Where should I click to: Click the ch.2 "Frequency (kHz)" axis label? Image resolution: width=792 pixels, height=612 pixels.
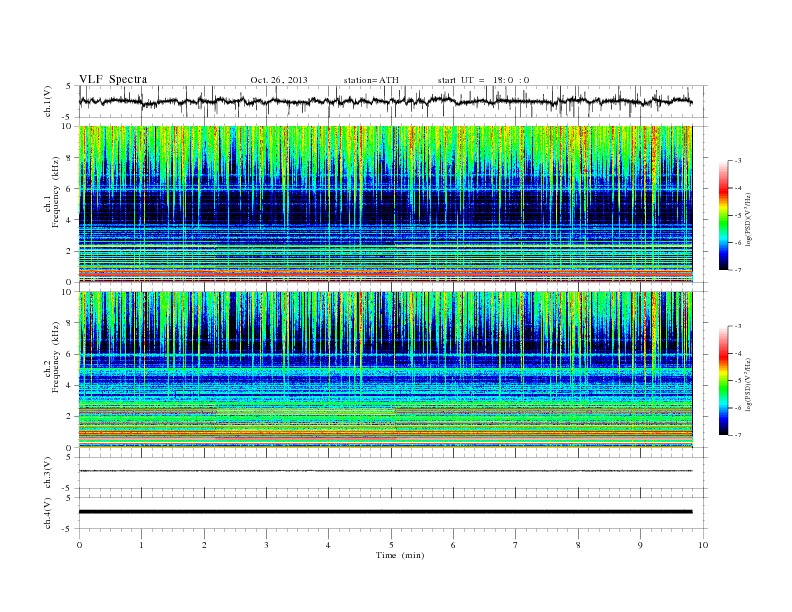click(56, 357)
